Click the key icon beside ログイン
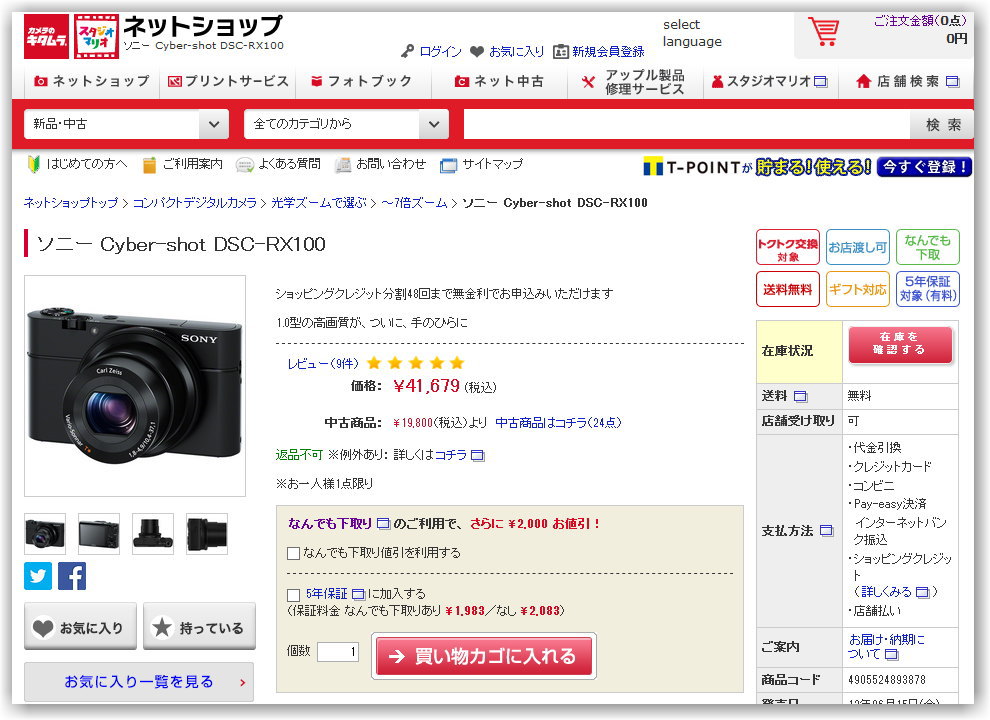Screen dimensions: 990x720 click(408, 51)
